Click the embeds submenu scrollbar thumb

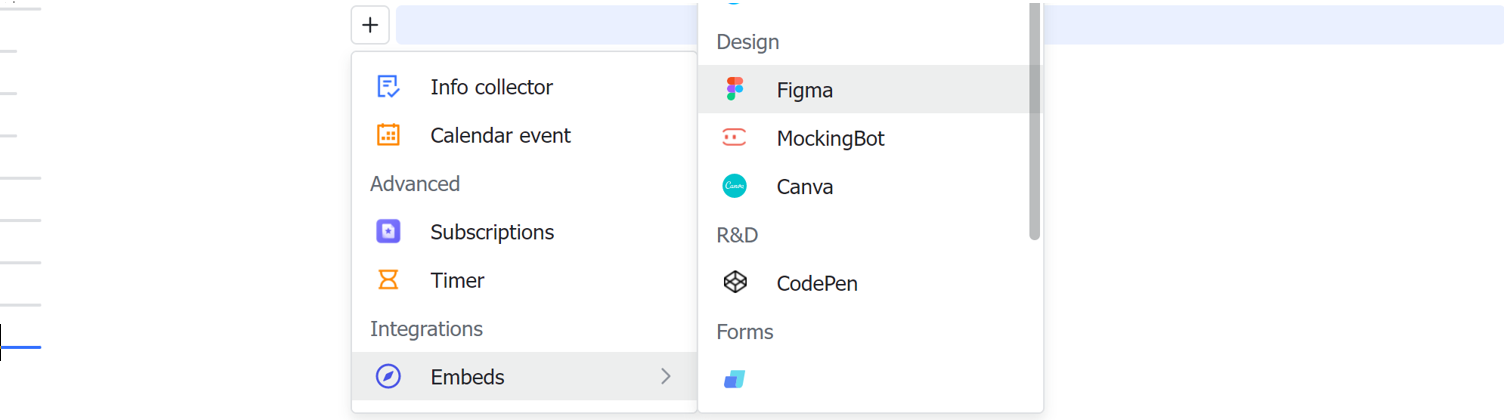pos(1035,120)
